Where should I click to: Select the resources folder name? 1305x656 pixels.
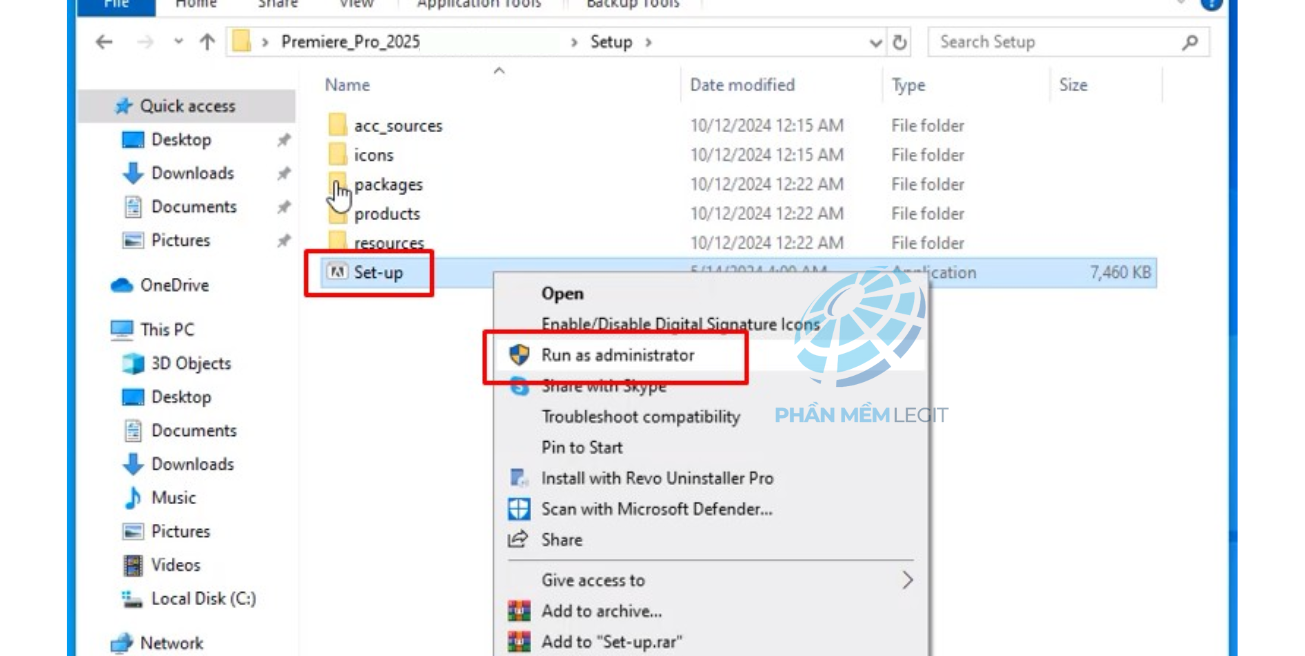click(389, 243)
